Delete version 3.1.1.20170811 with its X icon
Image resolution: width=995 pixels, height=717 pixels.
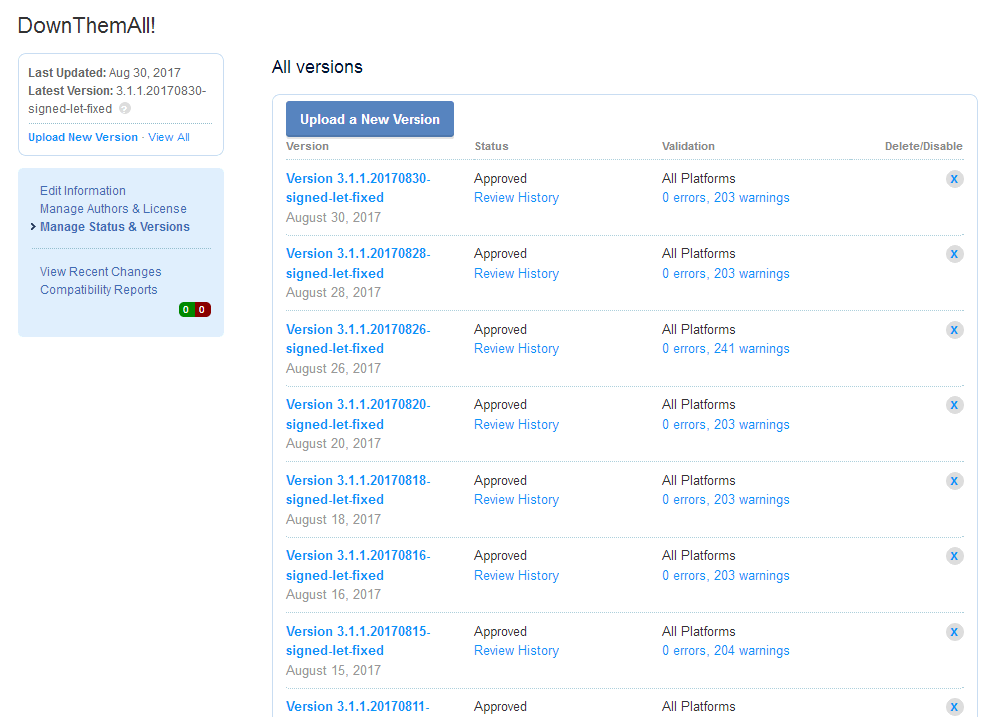tap(954, 707)
